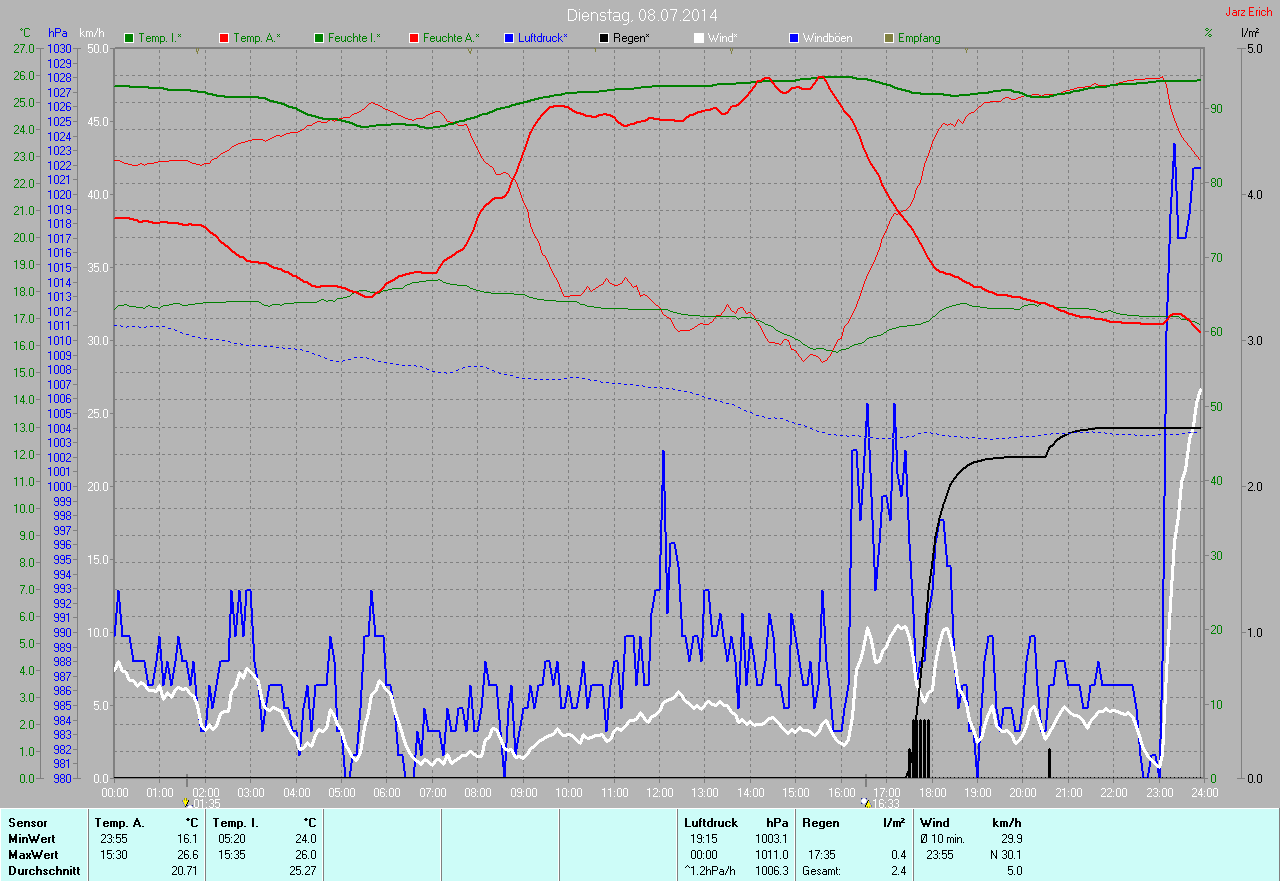Click the 'Sensor' table header

27,822
